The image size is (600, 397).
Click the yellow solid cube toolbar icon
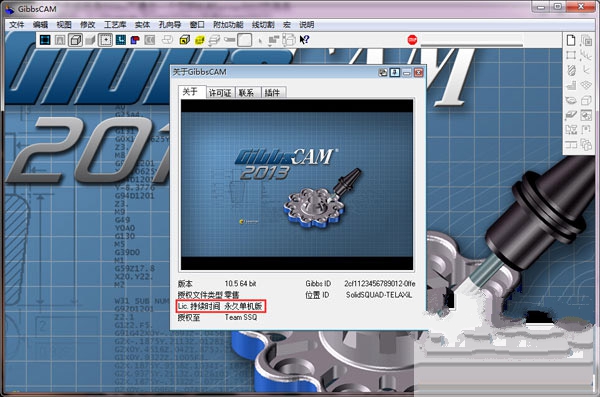click(184, 40)
